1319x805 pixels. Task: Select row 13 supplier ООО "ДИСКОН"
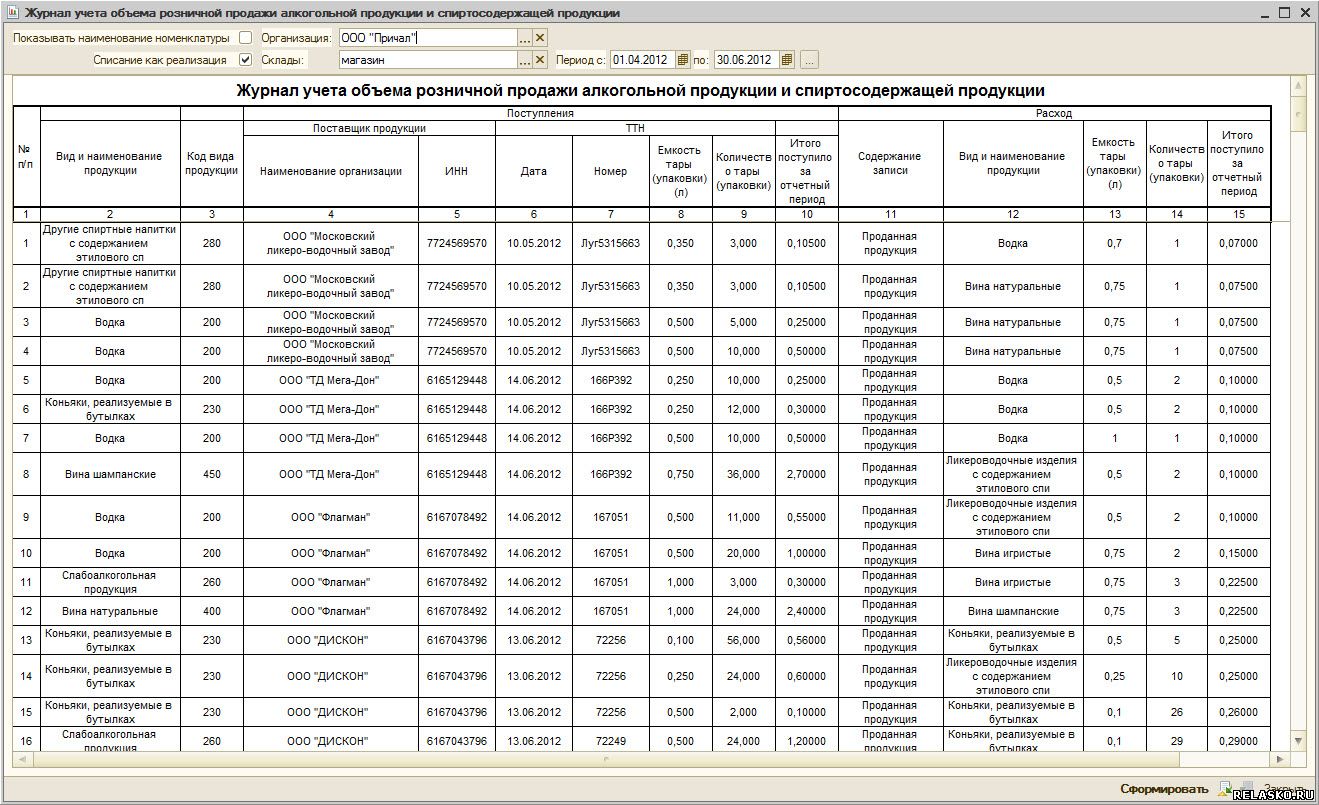pos(331,640)
